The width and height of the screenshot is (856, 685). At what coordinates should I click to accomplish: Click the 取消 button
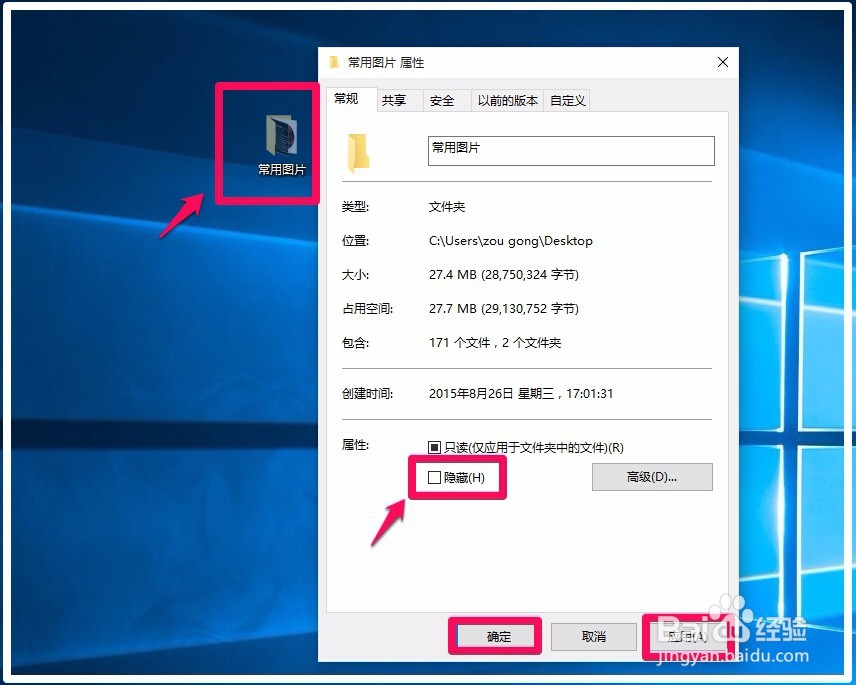[x=593, y=636]
